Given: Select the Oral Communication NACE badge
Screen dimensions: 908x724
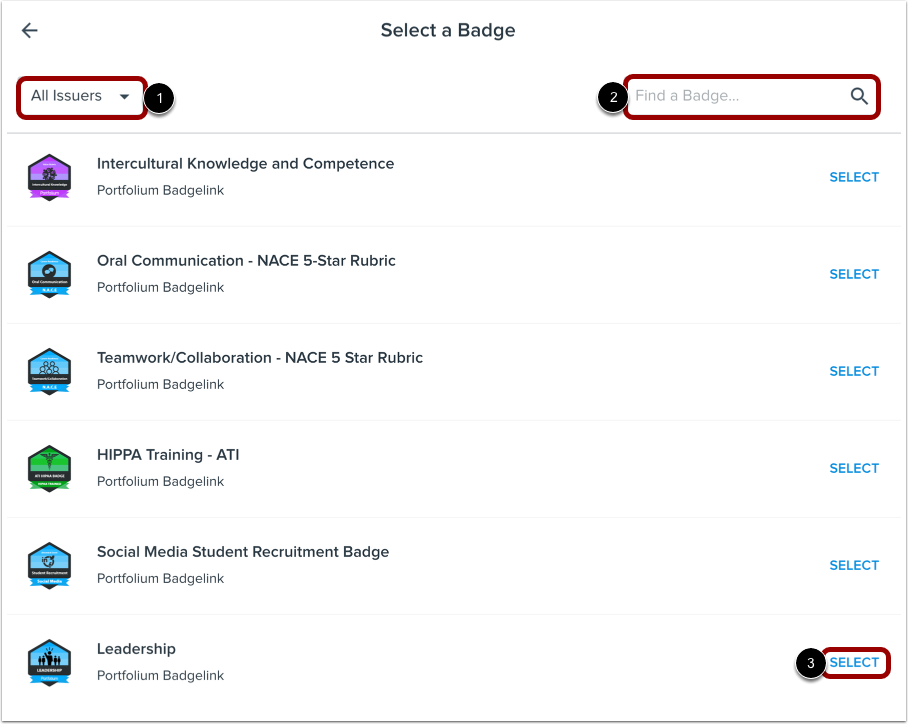Looking at the screenshot, I should (x=854, y=274).
